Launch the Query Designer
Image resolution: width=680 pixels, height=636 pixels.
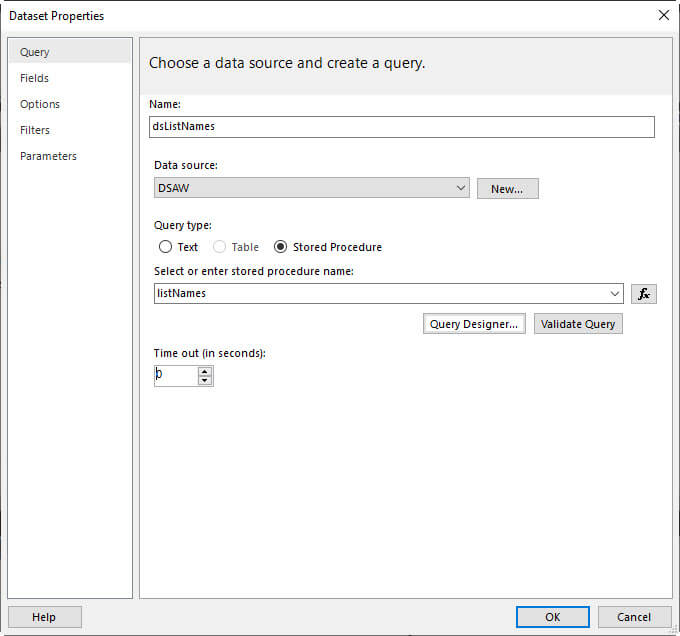coord(474,324)
